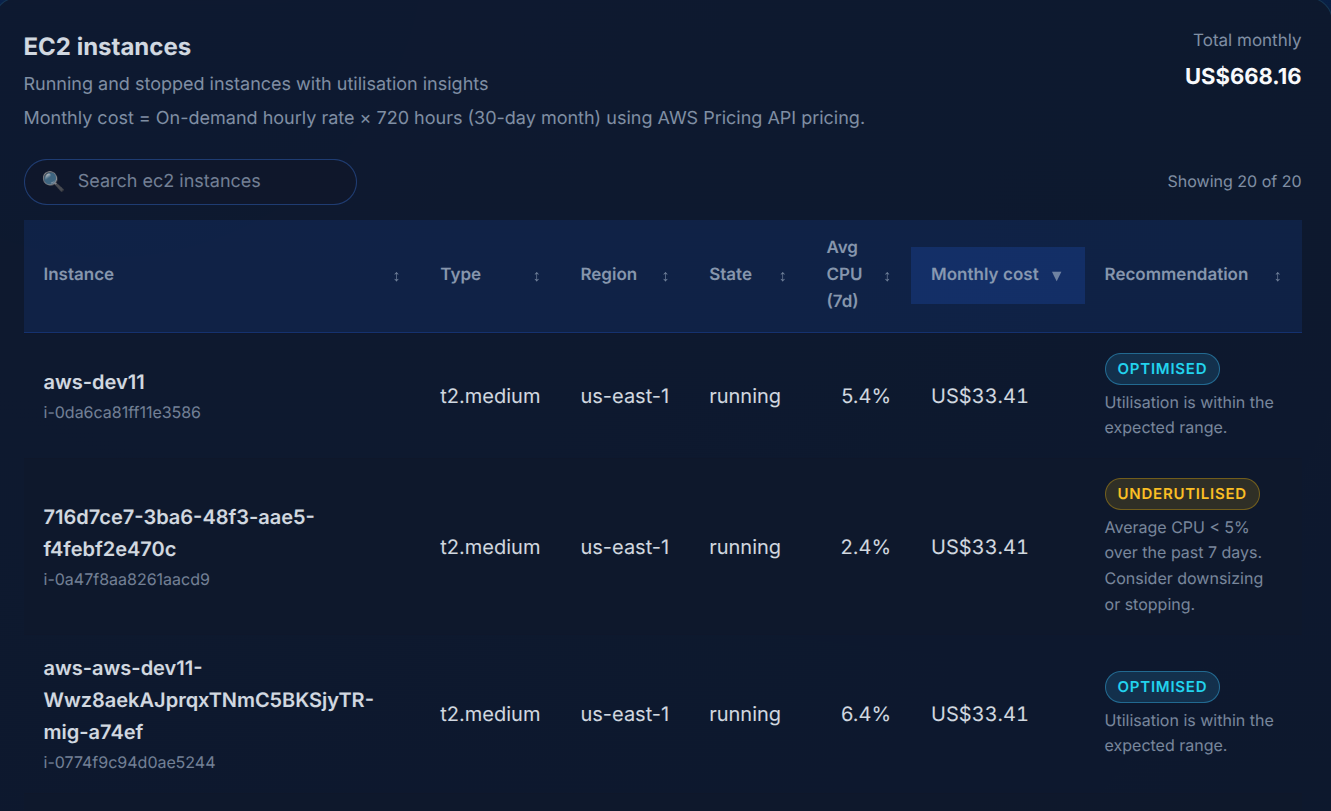The height and width of the screenshot is (811, 1331).
Task: Click the OPTIMISED badge for mig-a74ef instance
Action: [x=1161, y=686]
